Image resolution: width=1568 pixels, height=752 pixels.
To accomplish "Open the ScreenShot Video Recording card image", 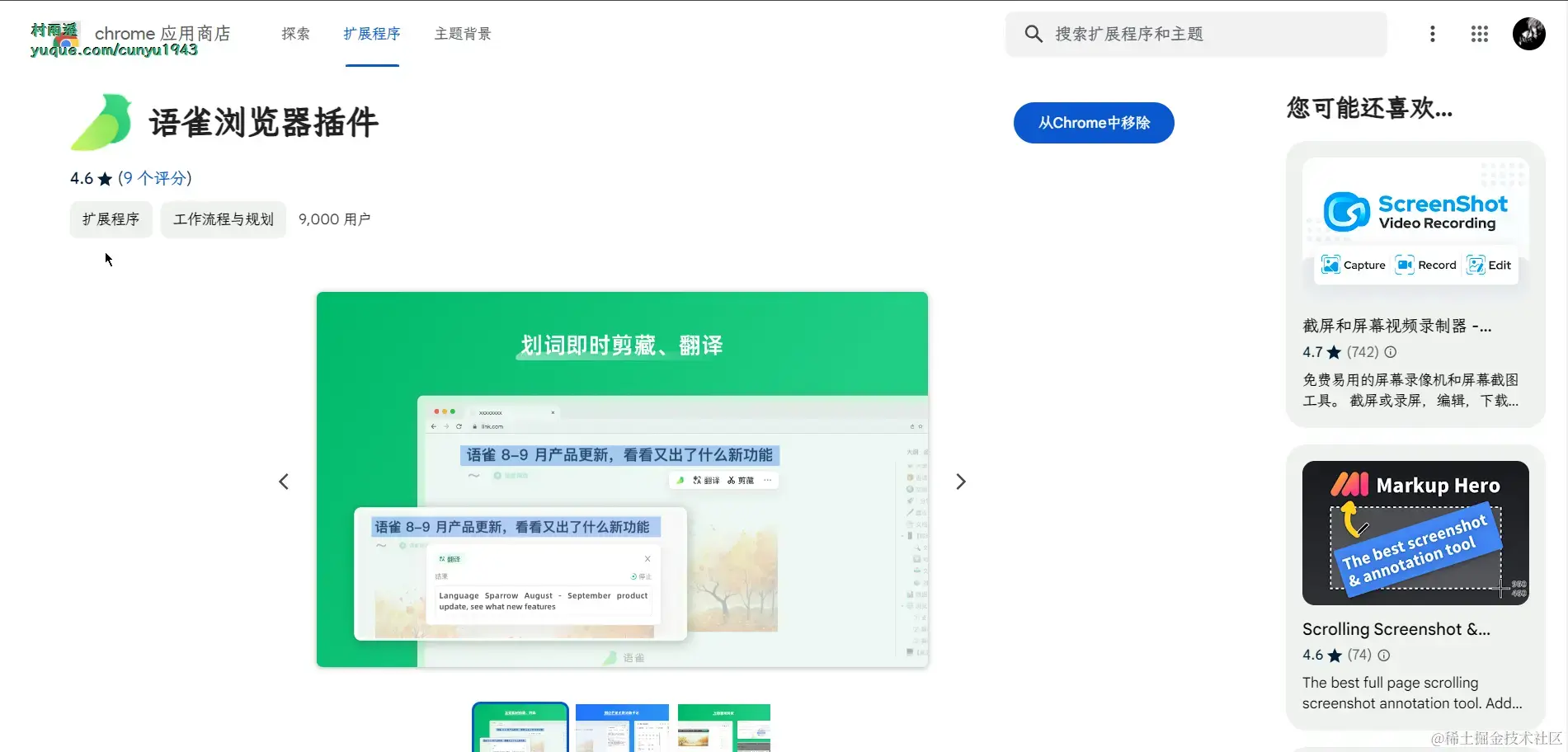I will (x=1415, y=229).
